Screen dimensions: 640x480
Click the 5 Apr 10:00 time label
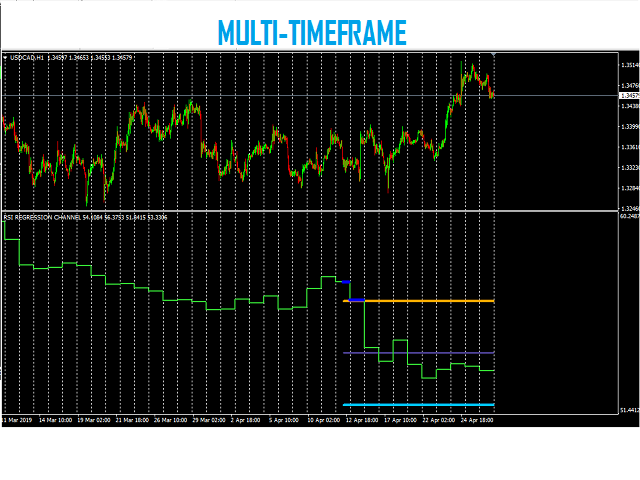click(x=281, y=421)
